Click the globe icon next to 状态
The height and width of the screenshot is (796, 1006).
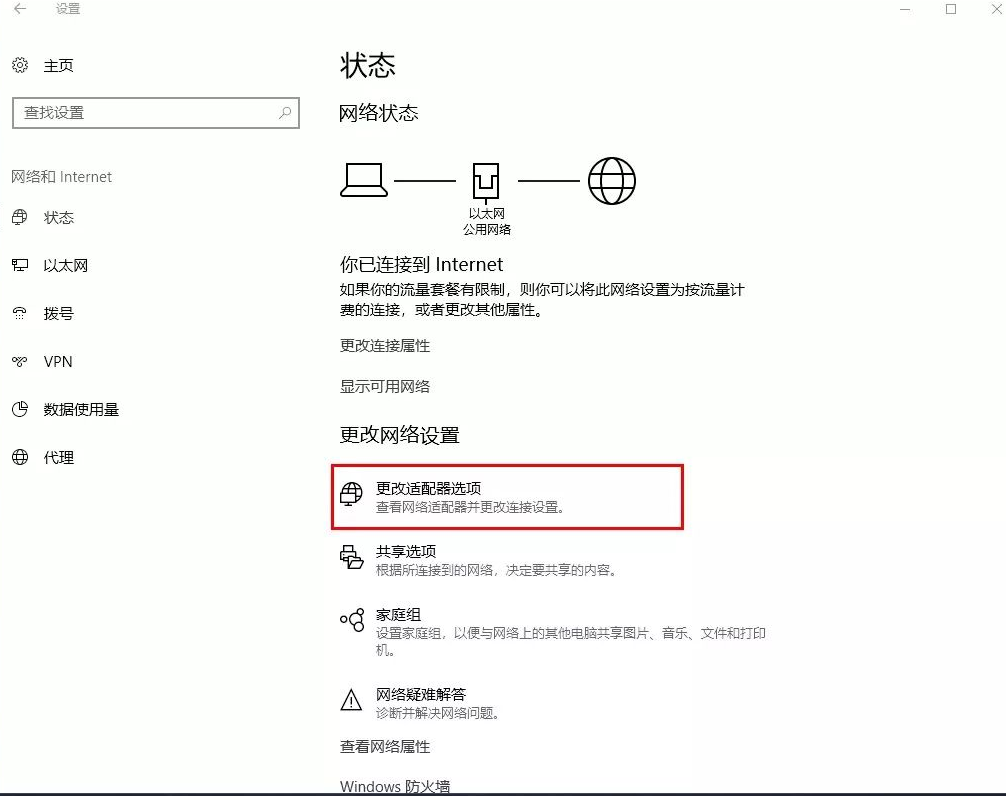coord(20,217)
